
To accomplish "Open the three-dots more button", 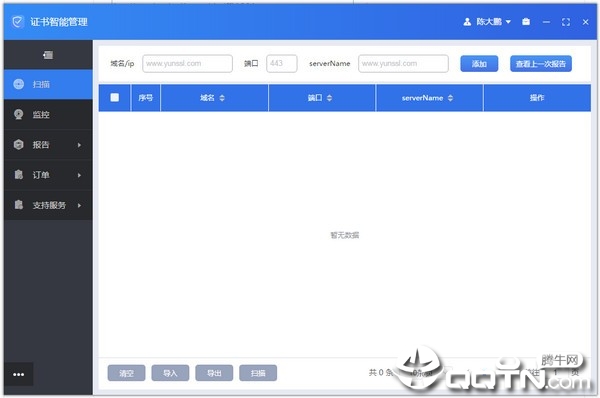I will 18,374.
